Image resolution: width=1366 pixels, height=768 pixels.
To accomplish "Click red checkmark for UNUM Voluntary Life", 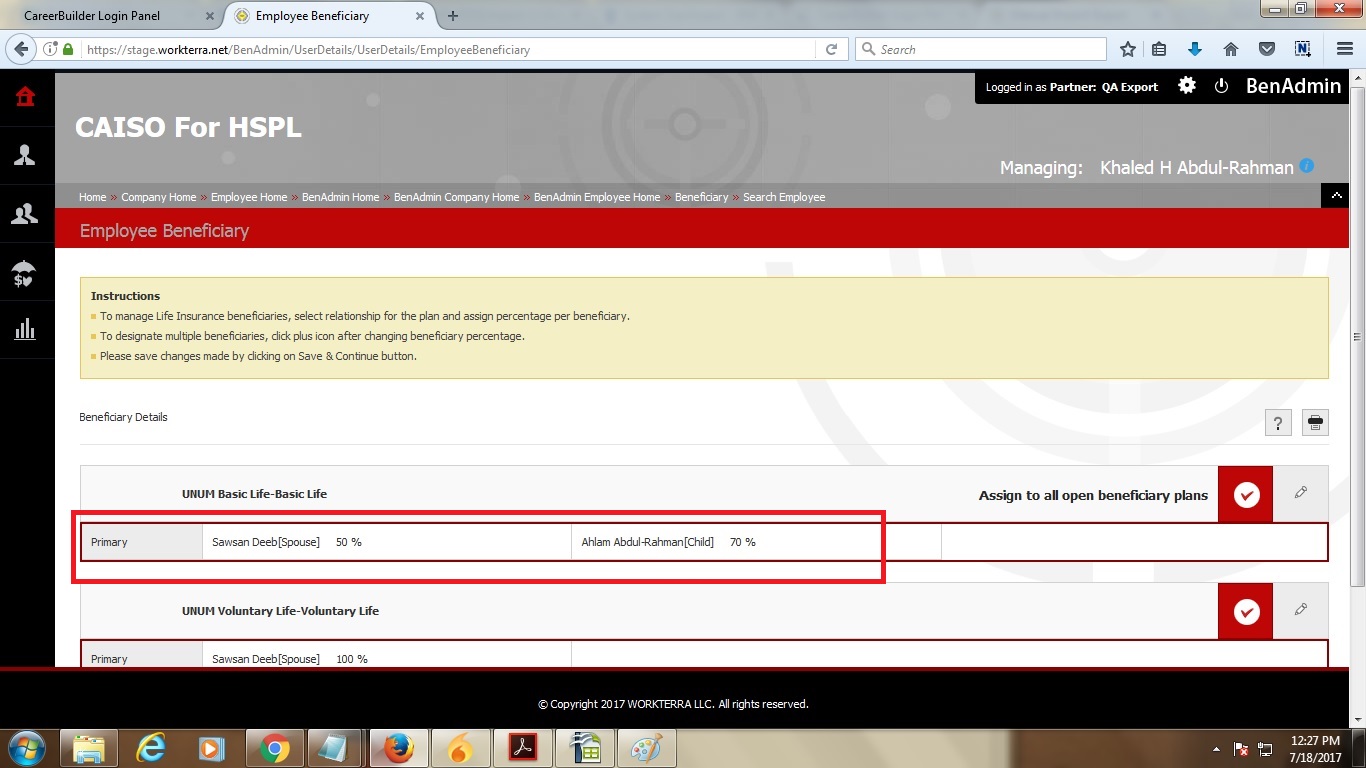I will pos(1245,611).
